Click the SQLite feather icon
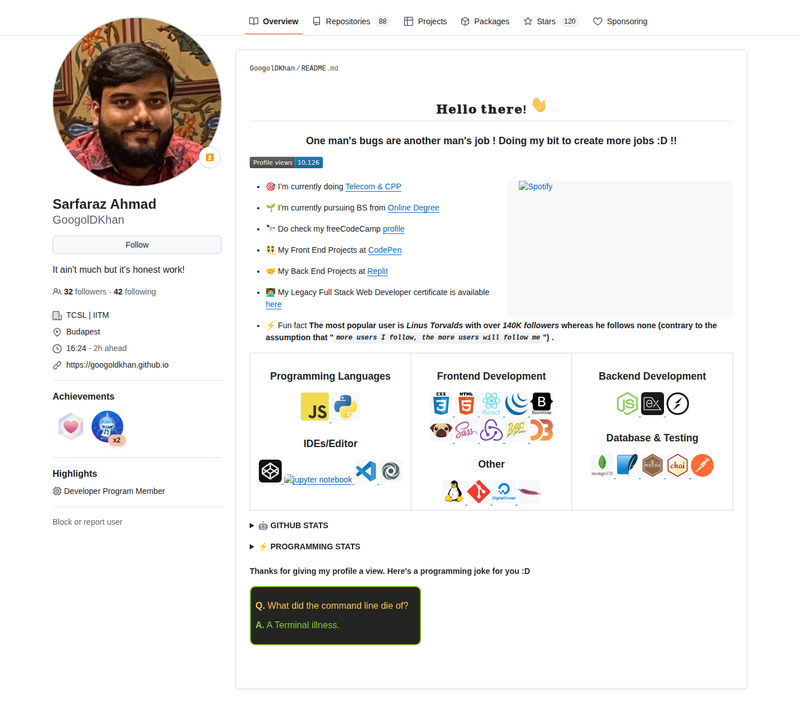This screenshot has height=701, width=800. click(x=627, y=465)
